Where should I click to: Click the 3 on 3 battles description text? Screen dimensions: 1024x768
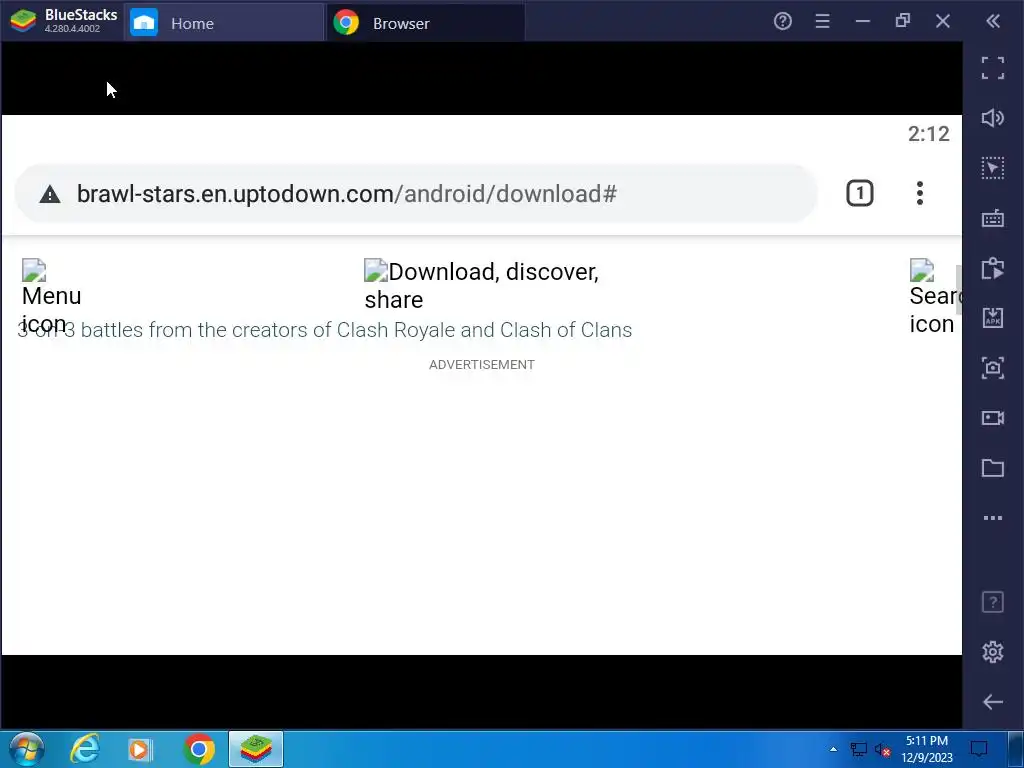tap(325, 330)
